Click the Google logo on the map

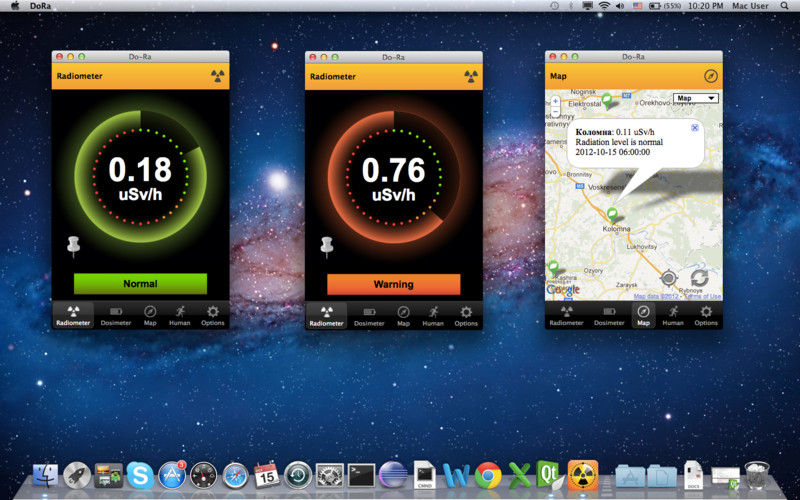pos(563,290)
